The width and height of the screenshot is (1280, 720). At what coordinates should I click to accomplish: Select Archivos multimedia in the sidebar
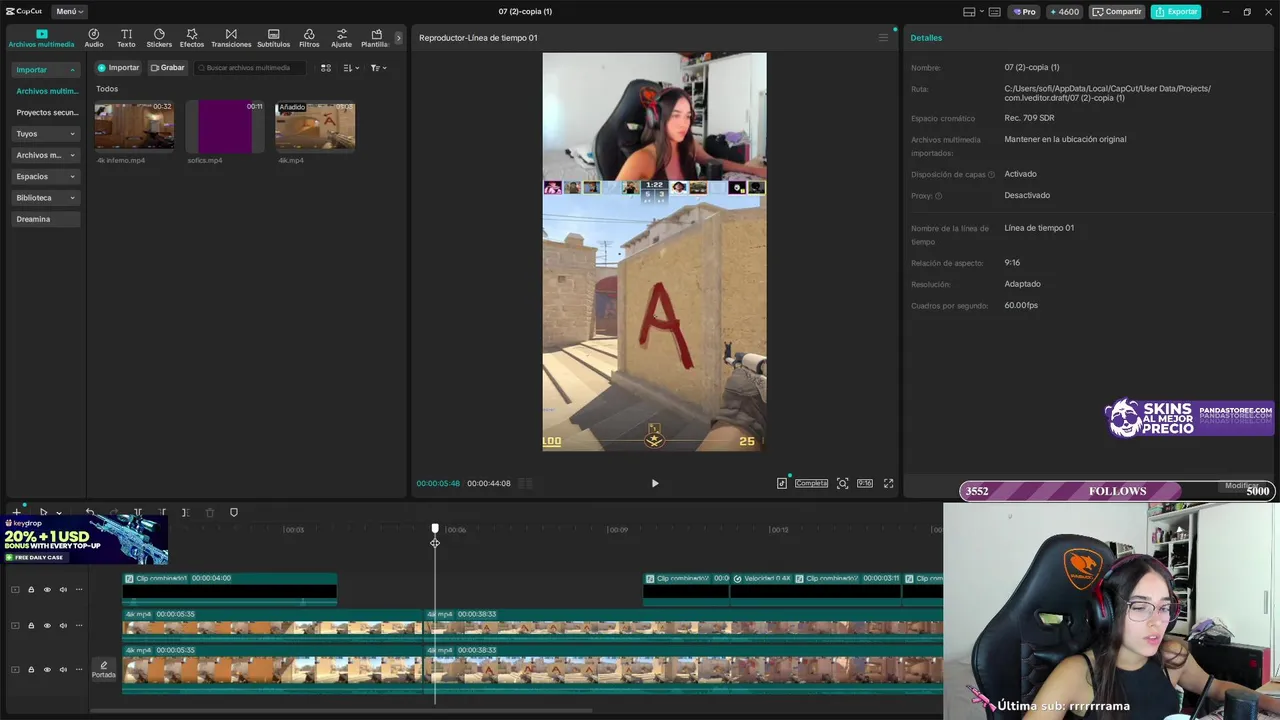tap(46, 91)
